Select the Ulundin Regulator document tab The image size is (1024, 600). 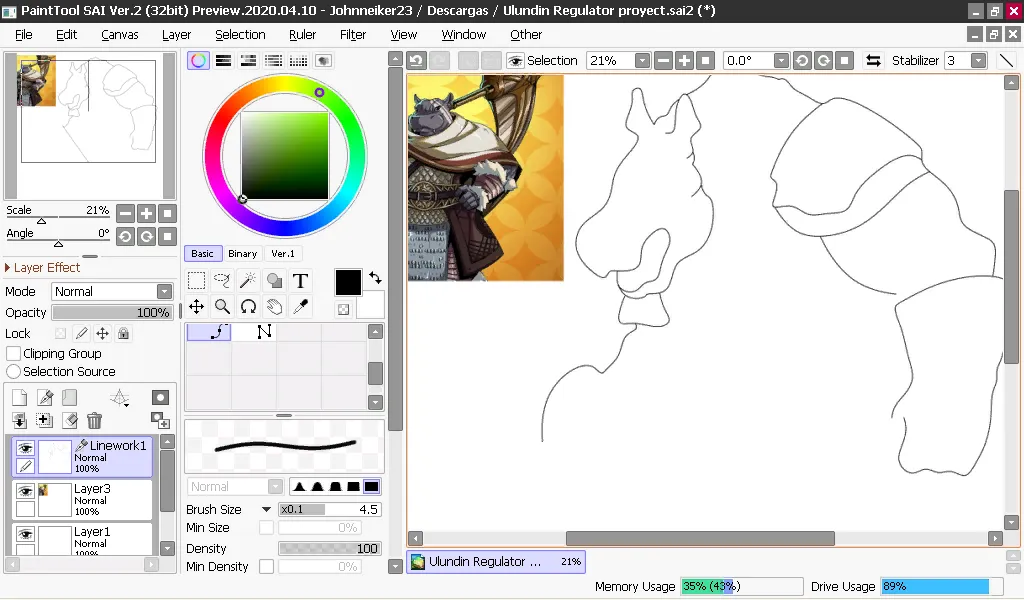click(x=496, y=562)
